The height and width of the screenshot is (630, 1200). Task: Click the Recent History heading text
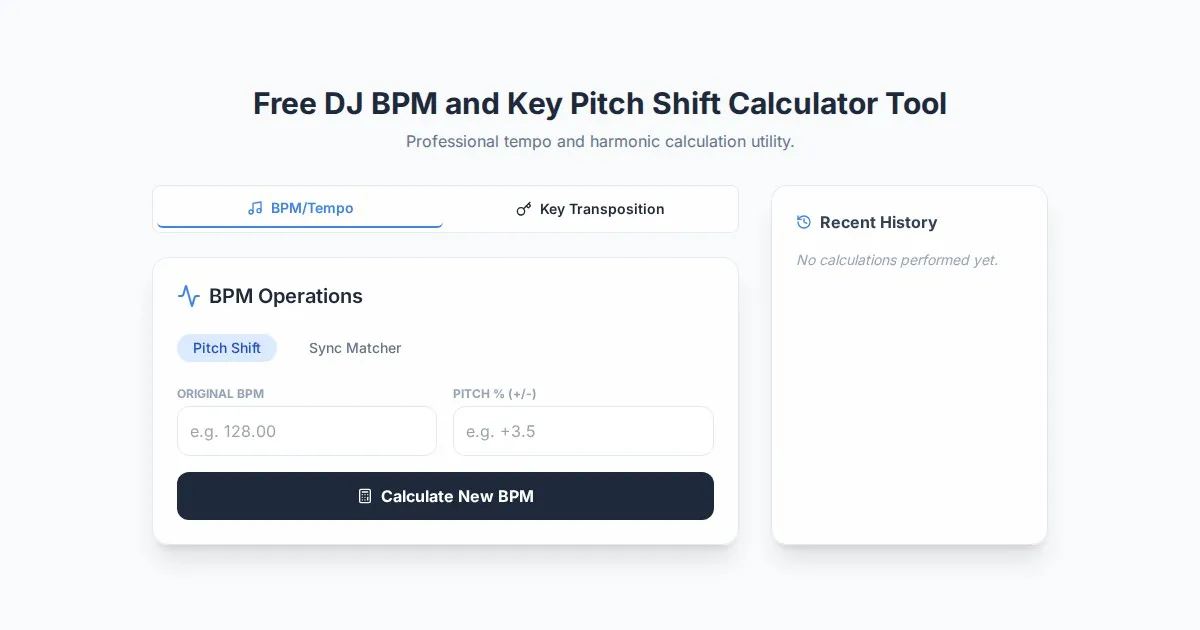coord(878,222)
